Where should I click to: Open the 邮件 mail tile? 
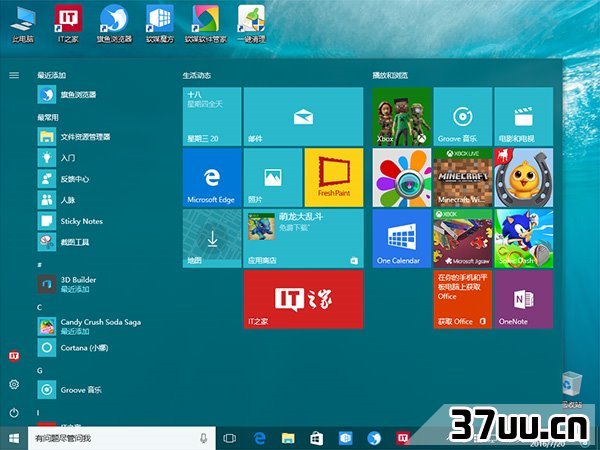303,116
